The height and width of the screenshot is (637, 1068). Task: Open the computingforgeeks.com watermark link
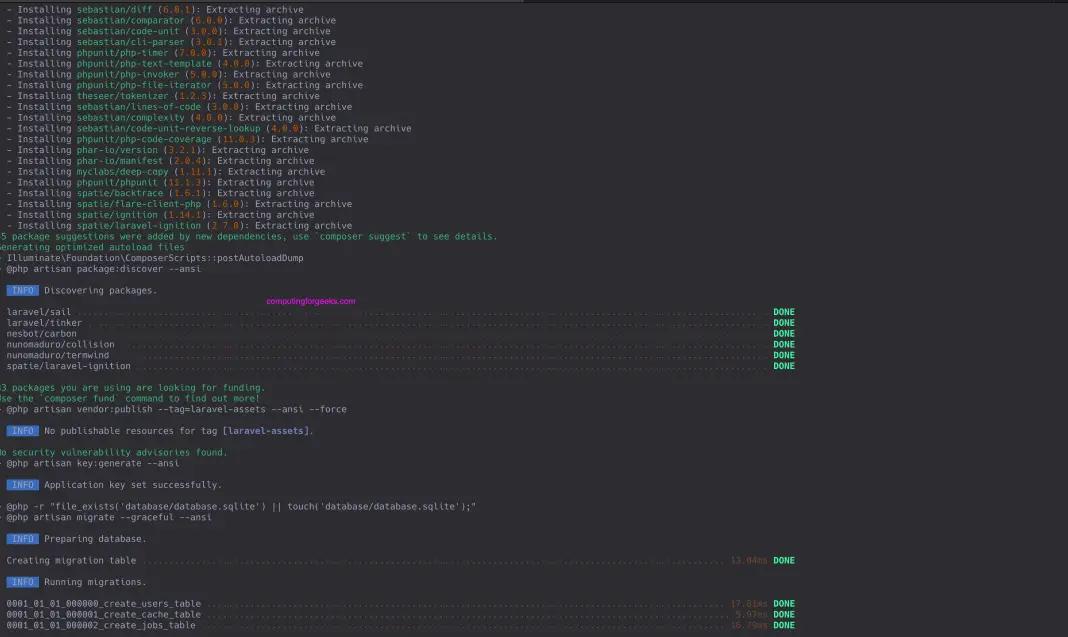tap(309, 300)
